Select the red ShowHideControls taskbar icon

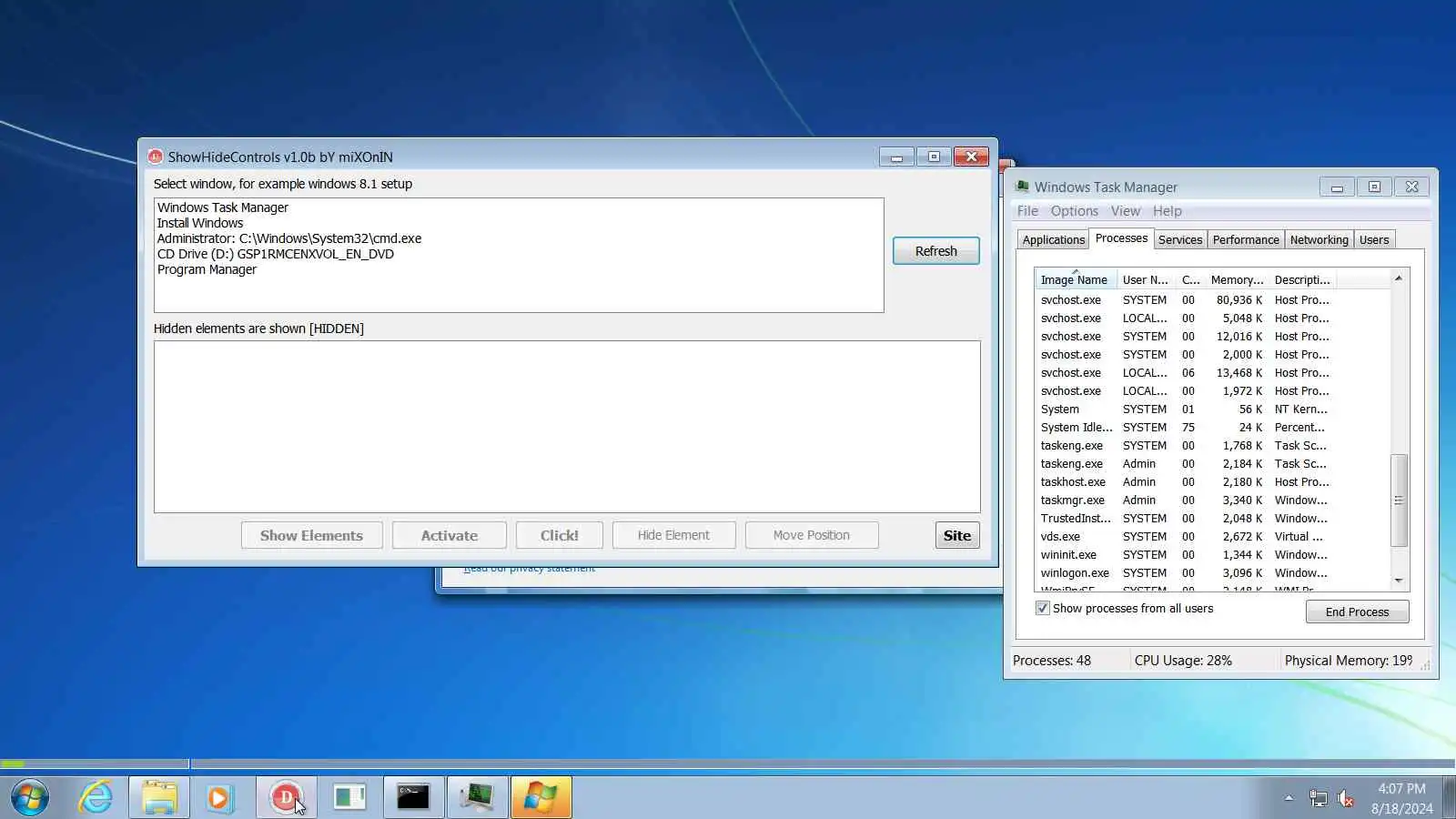pos(286,798)
